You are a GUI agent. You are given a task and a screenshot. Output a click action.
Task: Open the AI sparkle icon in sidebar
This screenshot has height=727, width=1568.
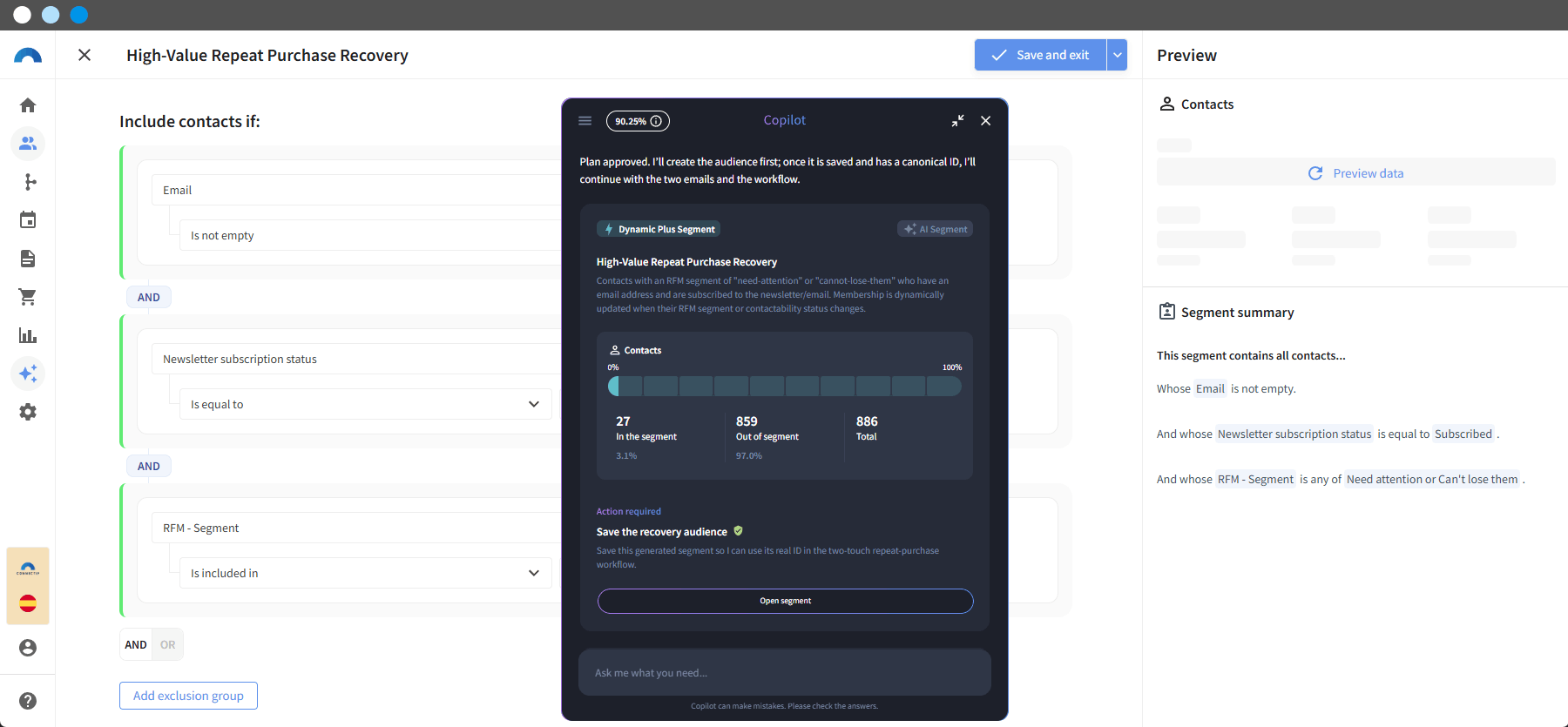(28, 374)
